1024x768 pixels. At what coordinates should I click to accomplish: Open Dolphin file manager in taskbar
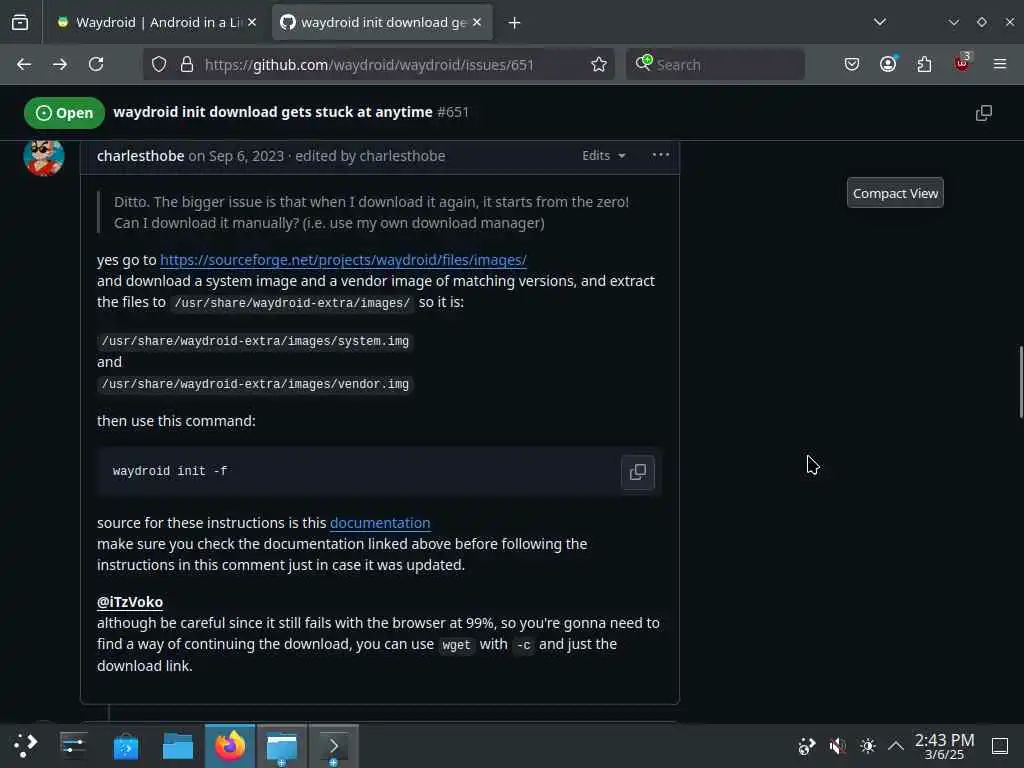point(178,745)
